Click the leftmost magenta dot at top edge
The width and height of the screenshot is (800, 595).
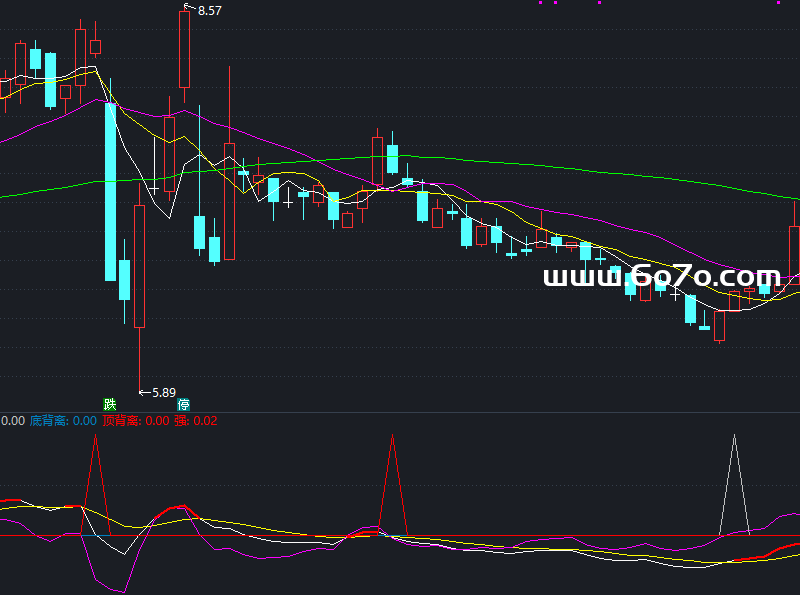click(541, 2)
